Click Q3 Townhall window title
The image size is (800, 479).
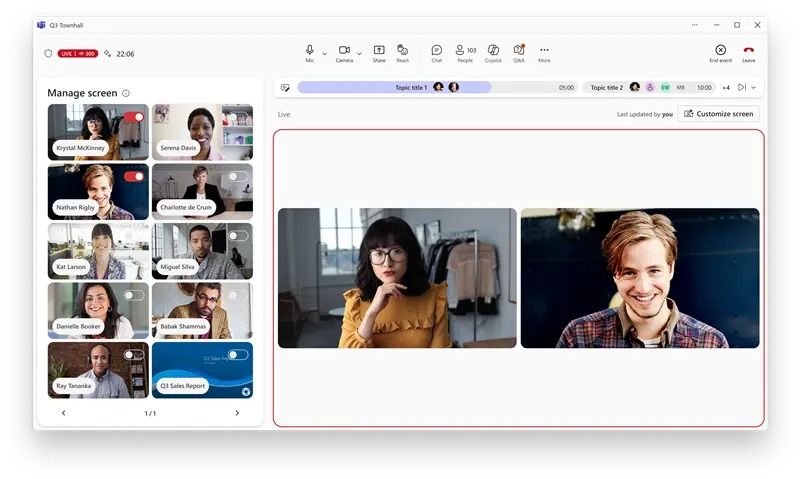66,25
